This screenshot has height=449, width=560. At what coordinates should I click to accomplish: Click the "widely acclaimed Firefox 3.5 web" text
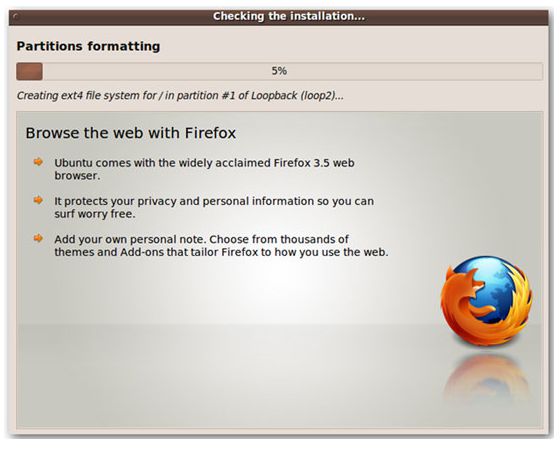pos(266,163)
